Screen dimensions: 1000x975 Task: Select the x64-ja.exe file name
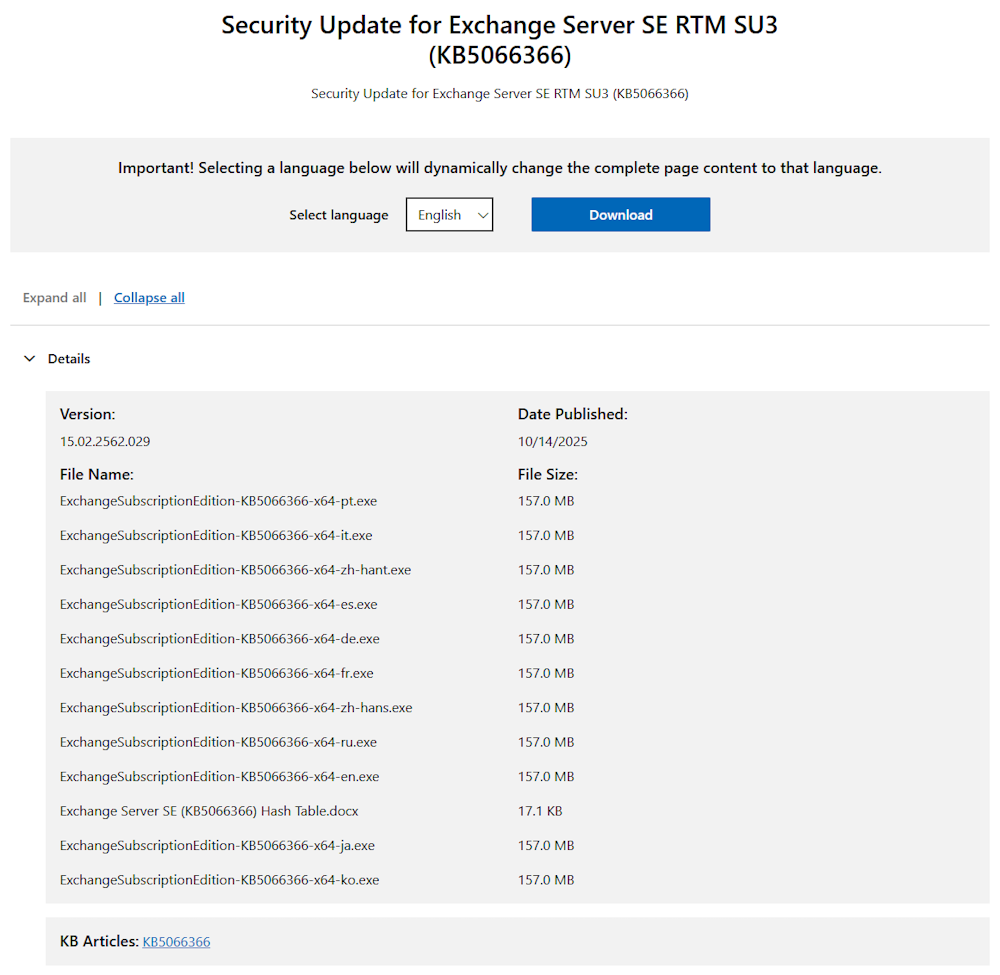point(217,846)
